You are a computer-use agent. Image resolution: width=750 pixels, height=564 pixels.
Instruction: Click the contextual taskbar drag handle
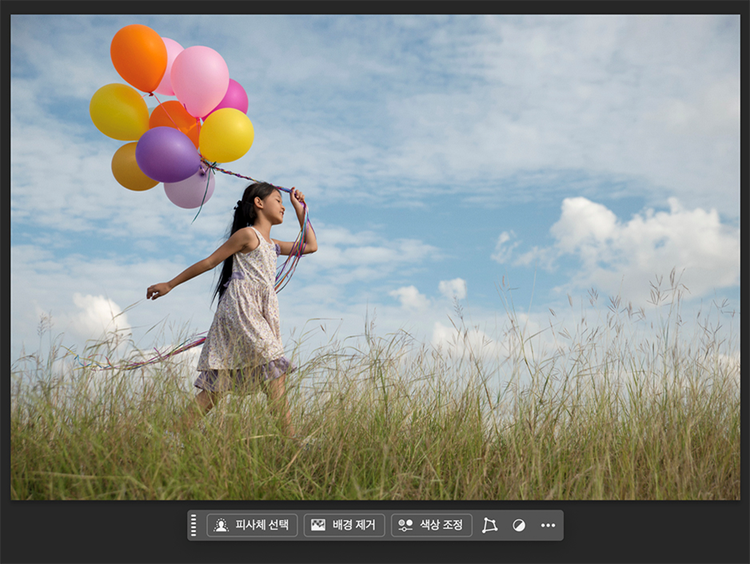coord(194,525)
